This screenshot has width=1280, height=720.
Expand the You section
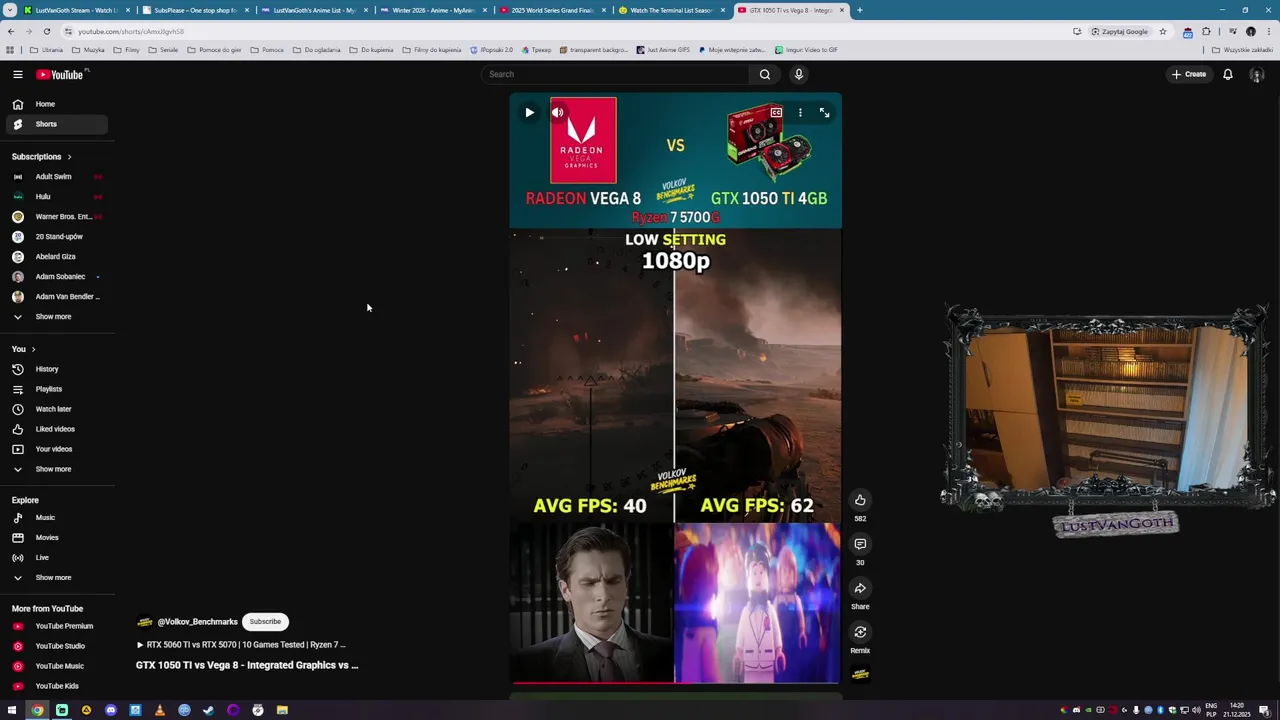[x=24, y=349]
